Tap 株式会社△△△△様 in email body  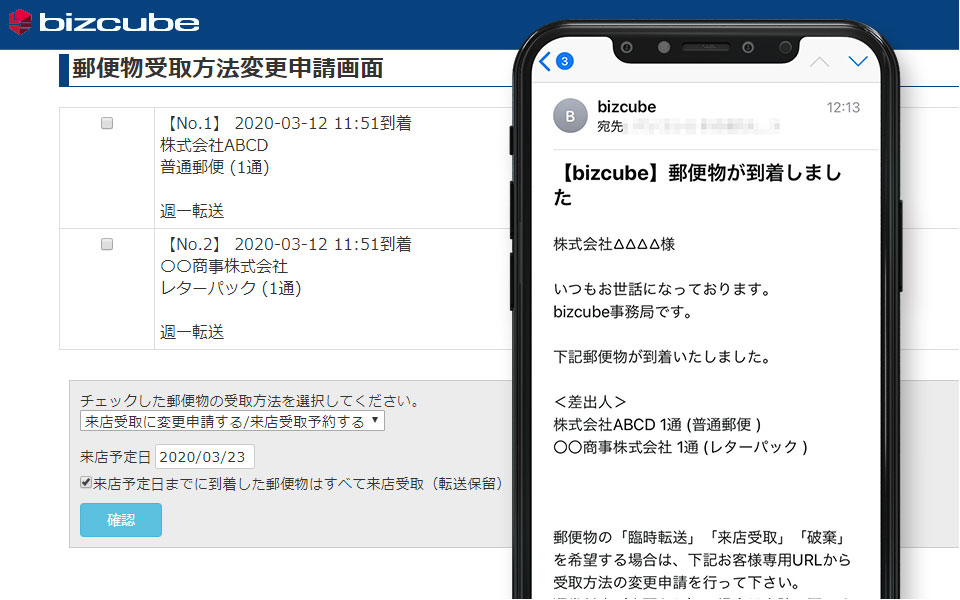click(x=614, y=244)
